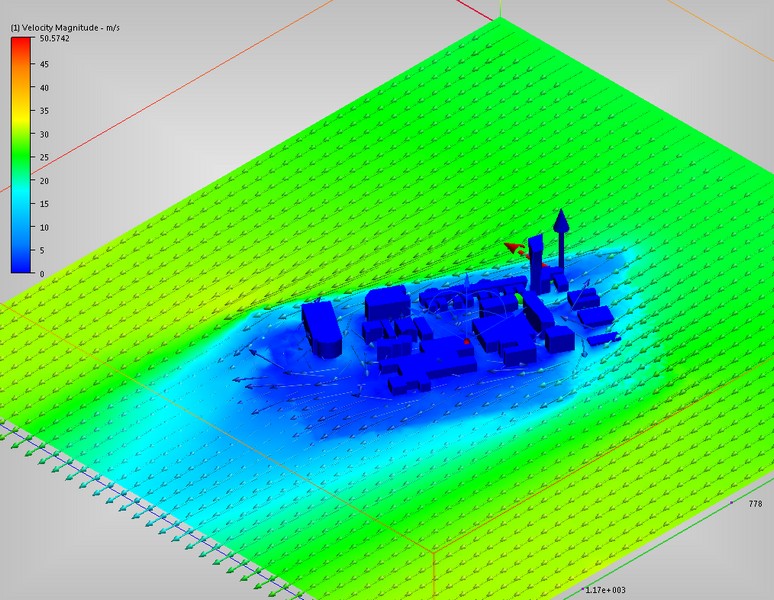Click the Velocity Magnitude legend title
This screenshot has height=600, width=774.
(x=65, y=28)
